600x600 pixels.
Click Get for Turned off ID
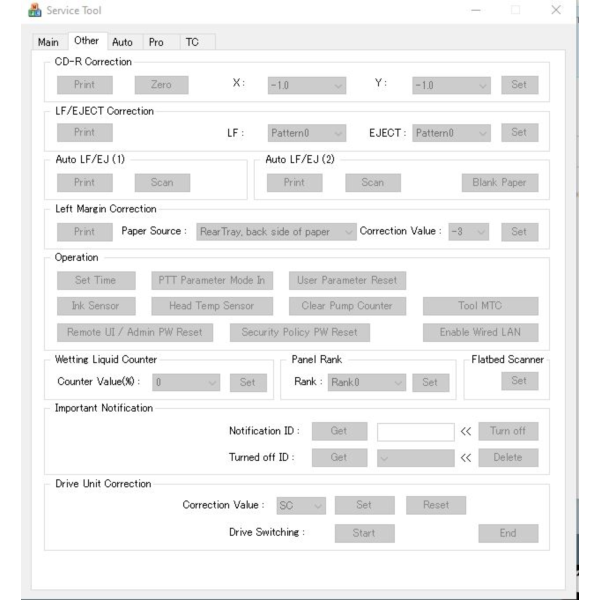[339, 458]
